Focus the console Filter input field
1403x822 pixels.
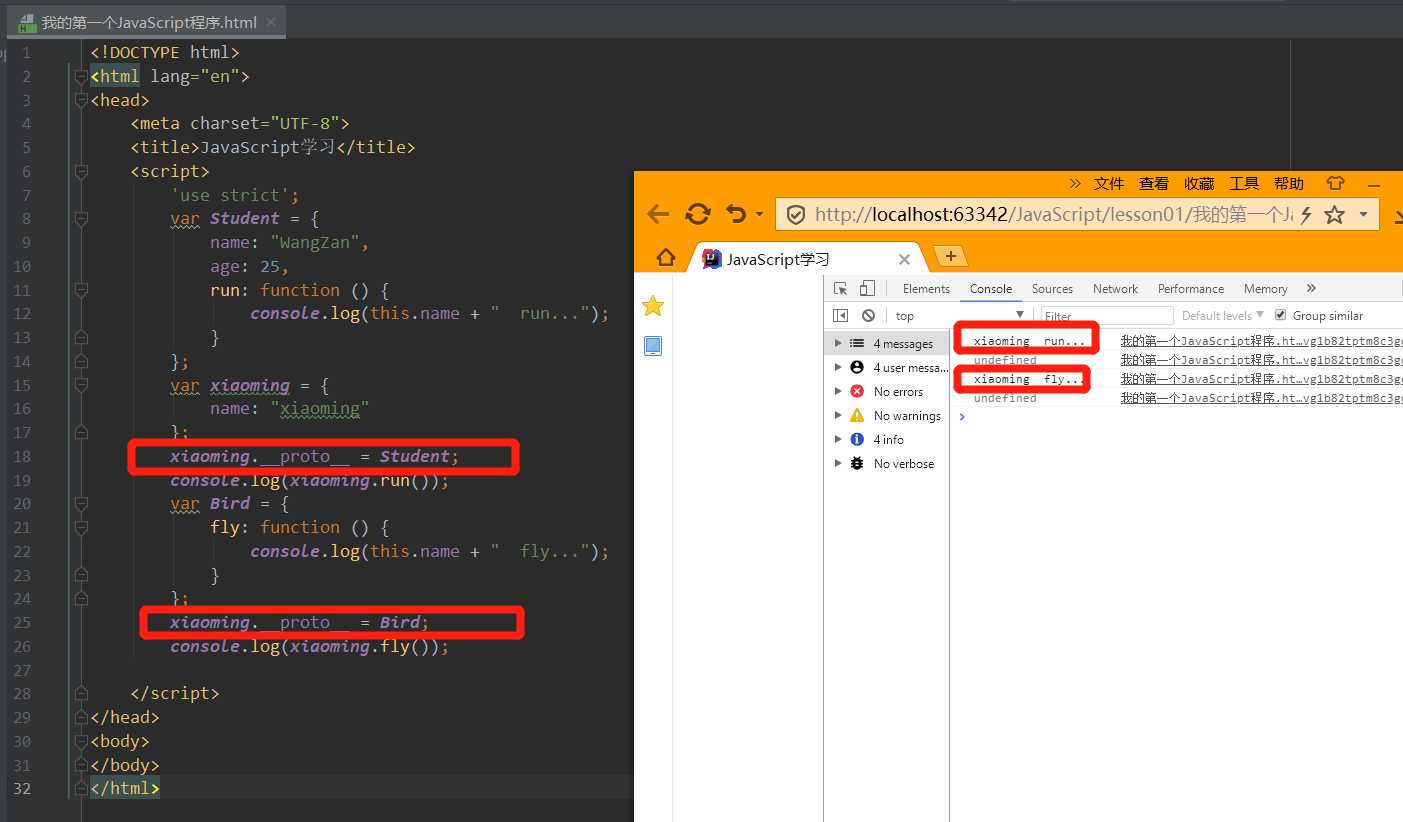(1107, 315)
